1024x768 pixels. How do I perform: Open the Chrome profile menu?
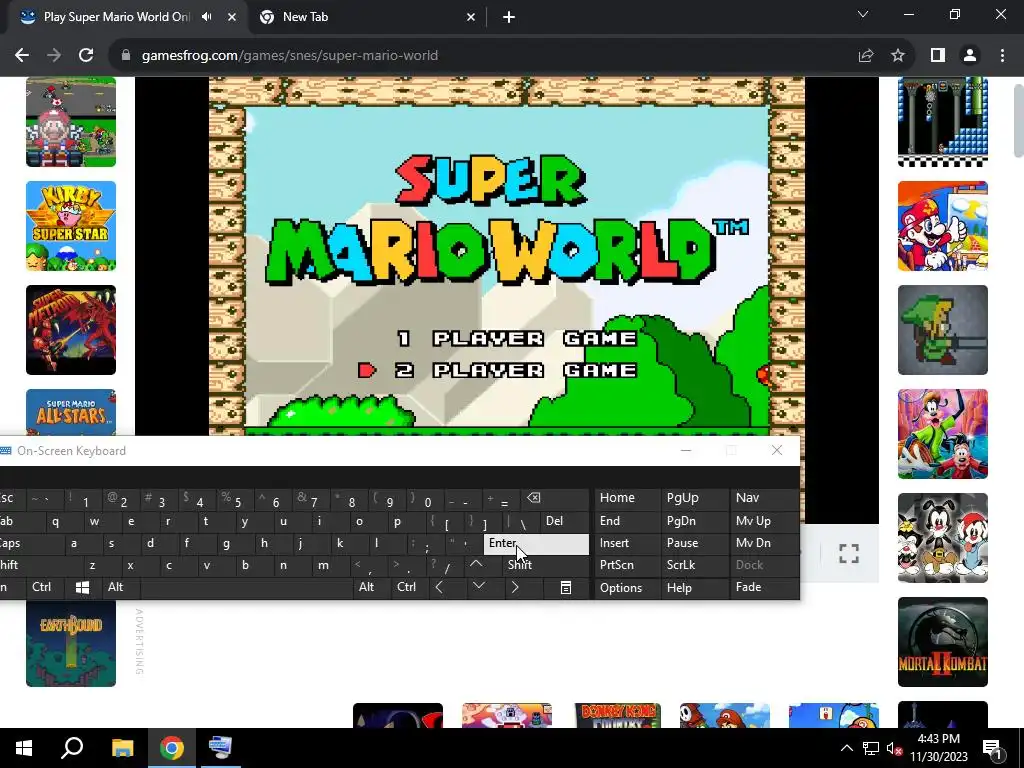(970, 56)
